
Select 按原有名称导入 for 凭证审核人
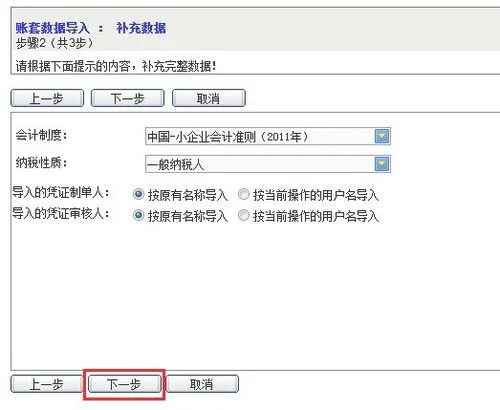click(138, 215)
